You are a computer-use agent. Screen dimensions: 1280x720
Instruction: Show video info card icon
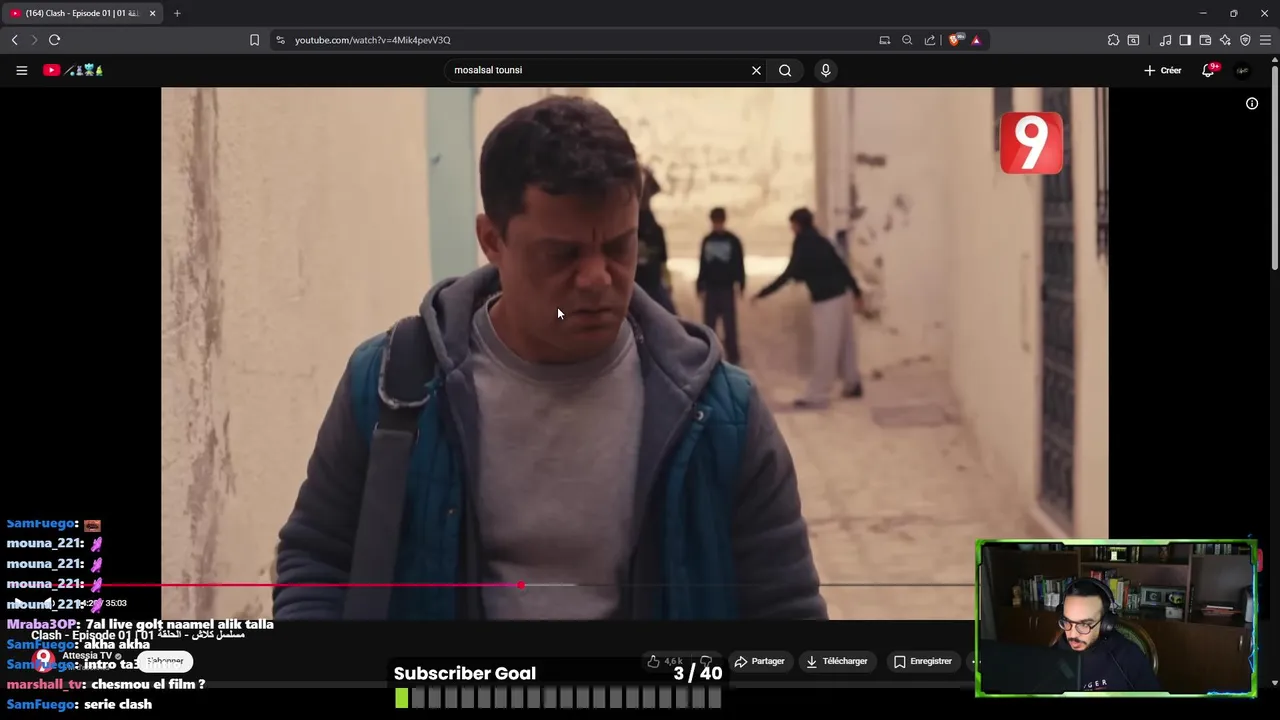pos(1251,103)
